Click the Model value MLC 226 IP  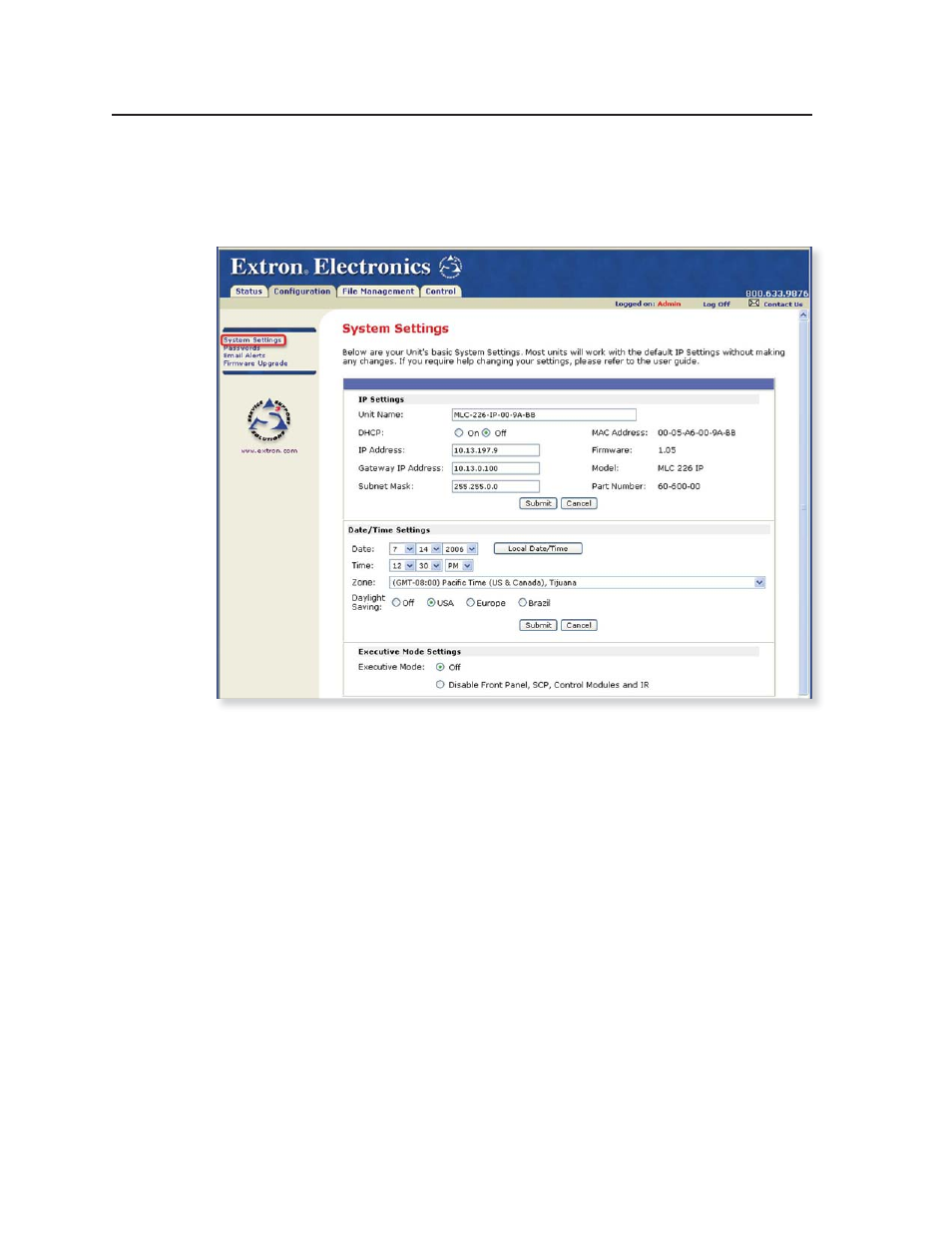pos(681,468)
